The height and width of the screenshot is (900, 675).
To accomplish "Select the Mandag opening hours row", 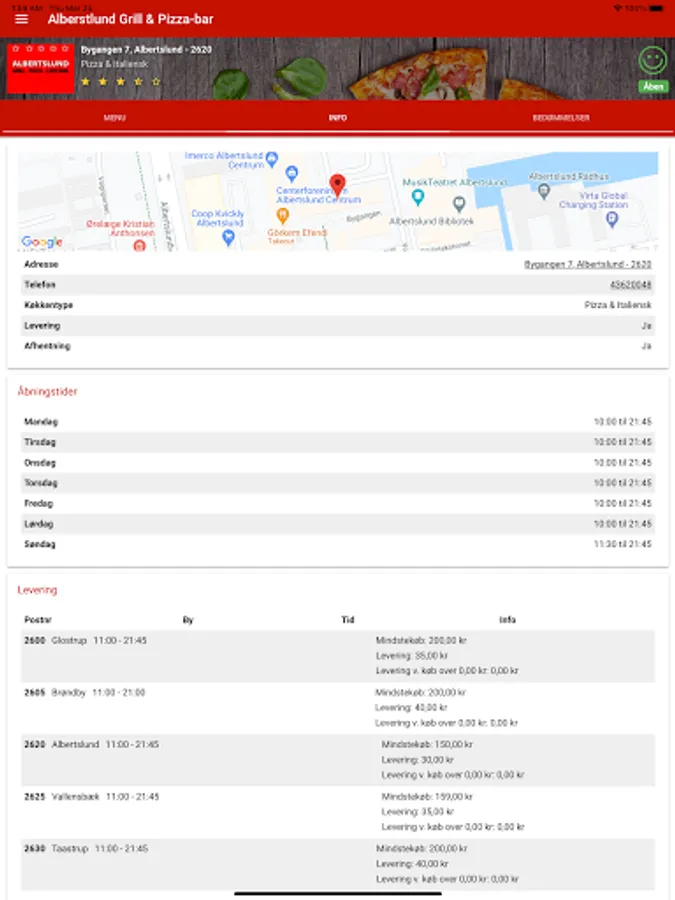I will pos(338,421).
